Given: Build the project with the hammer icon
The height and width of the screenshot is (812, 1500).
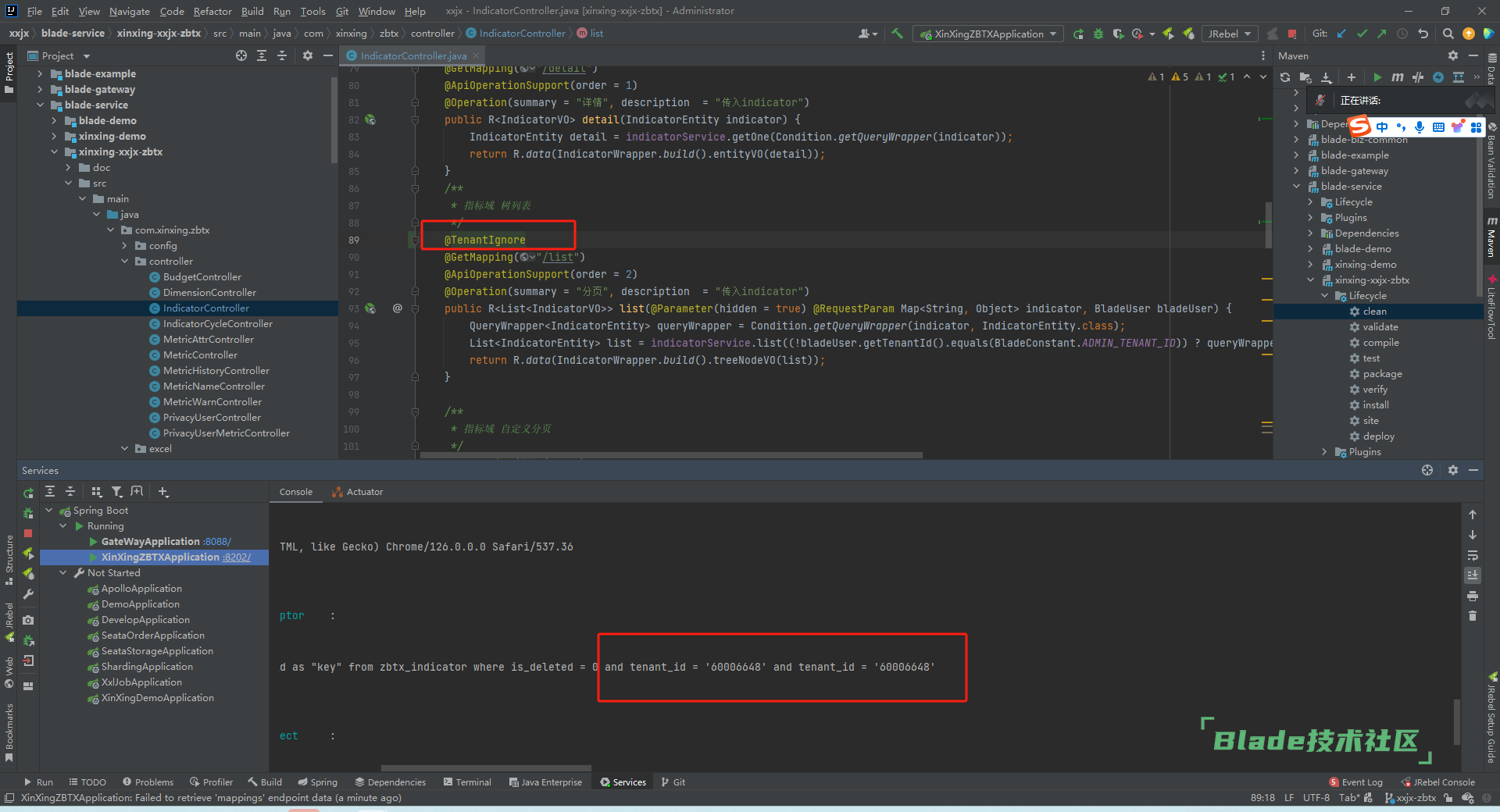Looking at the screenshot, I should [897, 34].
